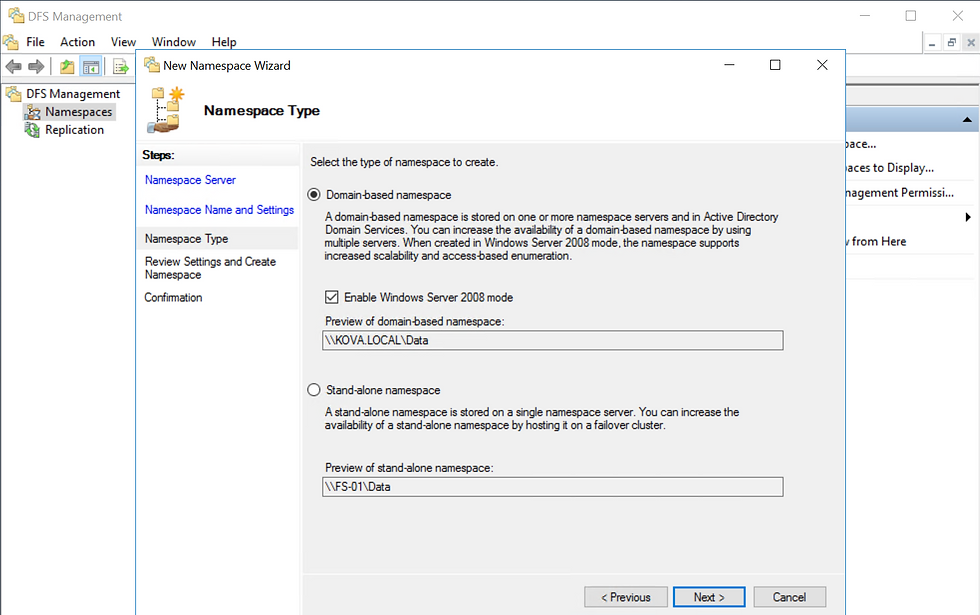
Task: Click the Forward arrow toolbar icon
Action: pos(36,66)
